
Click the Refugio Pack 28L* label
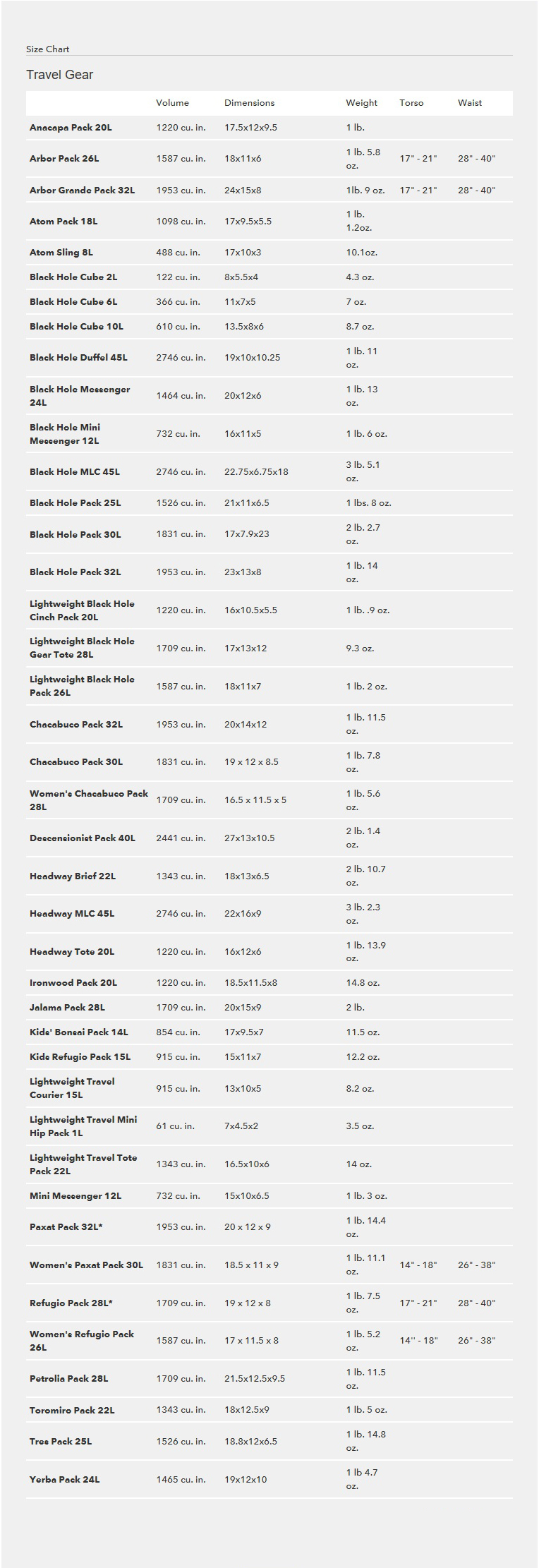point(71,1303)
